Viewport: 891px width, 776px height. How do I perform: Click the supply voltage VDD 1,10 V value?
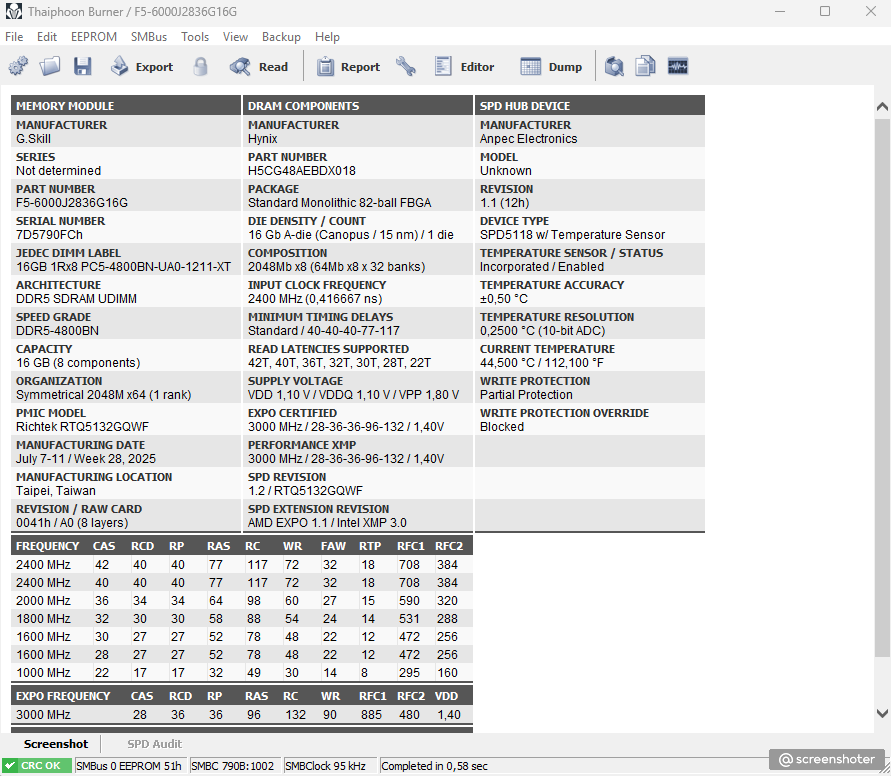click(353, 395)
